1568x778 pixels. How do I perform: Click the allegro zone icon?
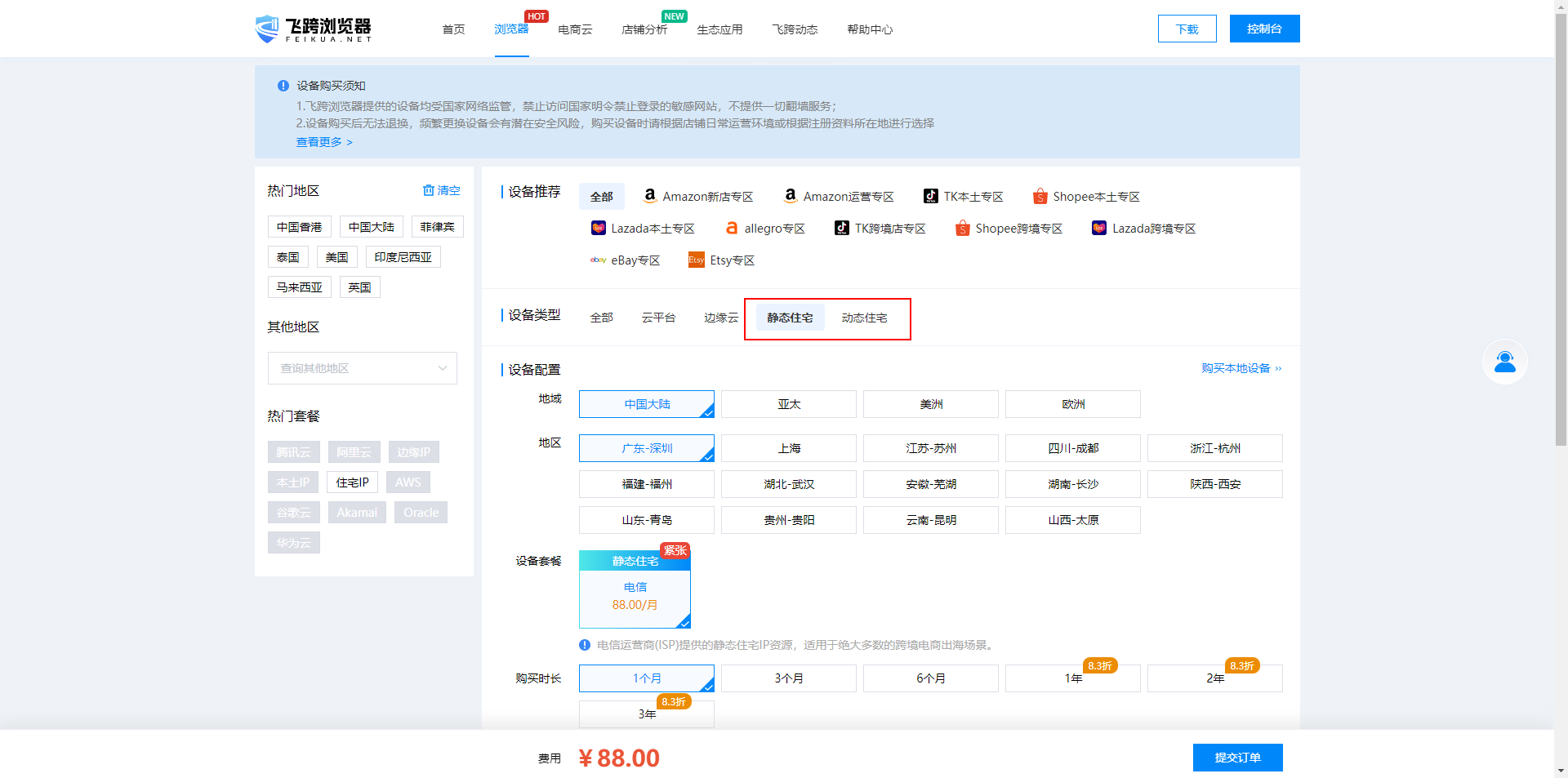click(732, 228)
